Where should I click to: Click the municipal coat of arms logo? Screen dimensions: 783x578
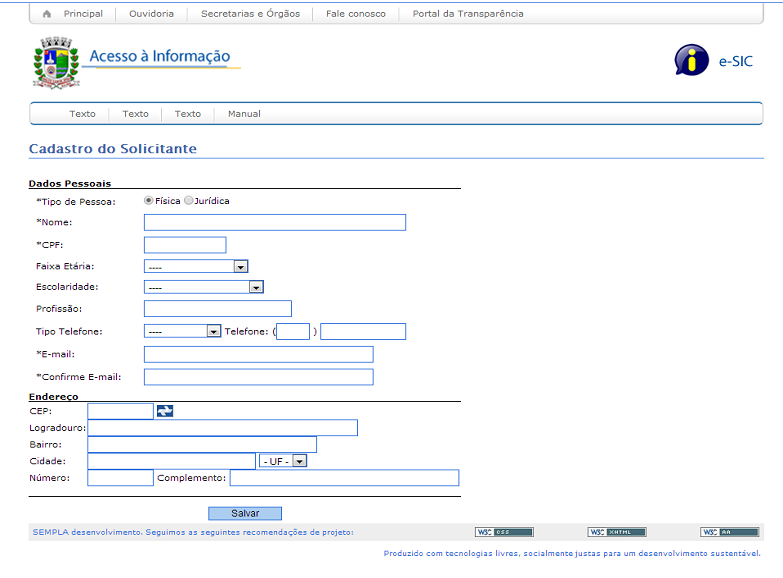pyautogui.click(x=55, y=64)
